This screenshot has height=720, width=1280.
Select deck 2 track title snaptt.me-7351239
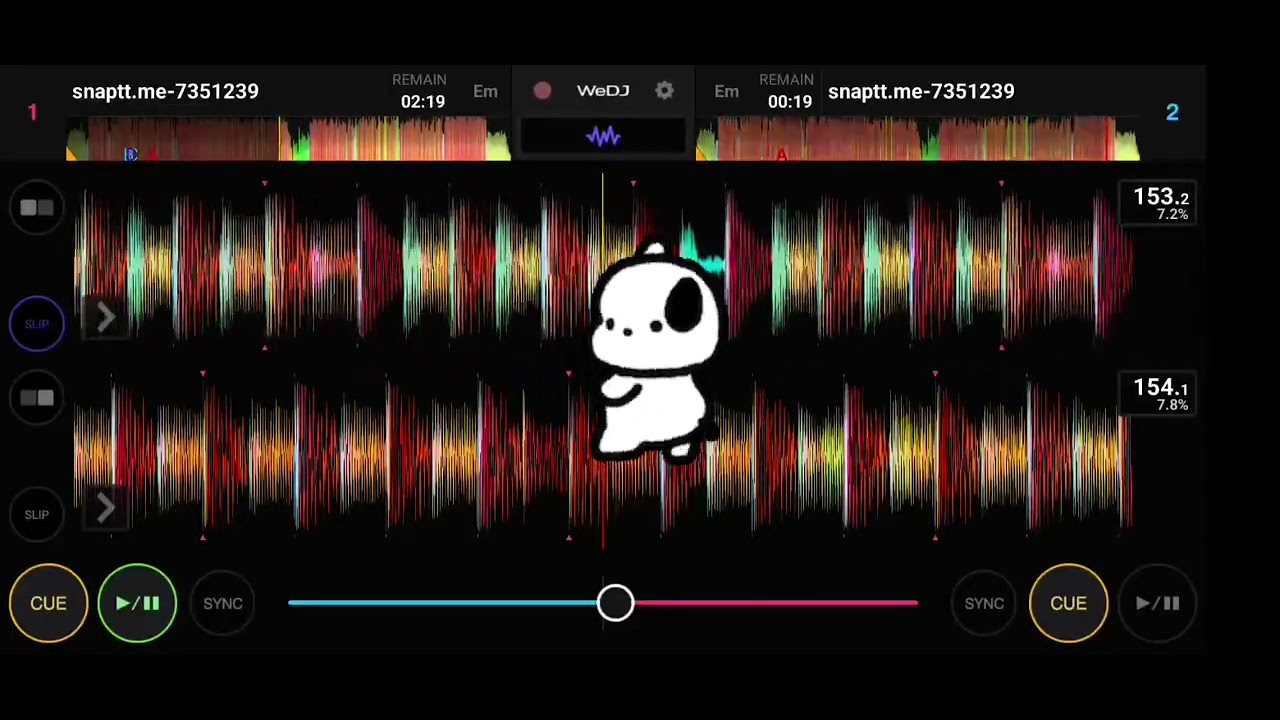tap(921, 91)
